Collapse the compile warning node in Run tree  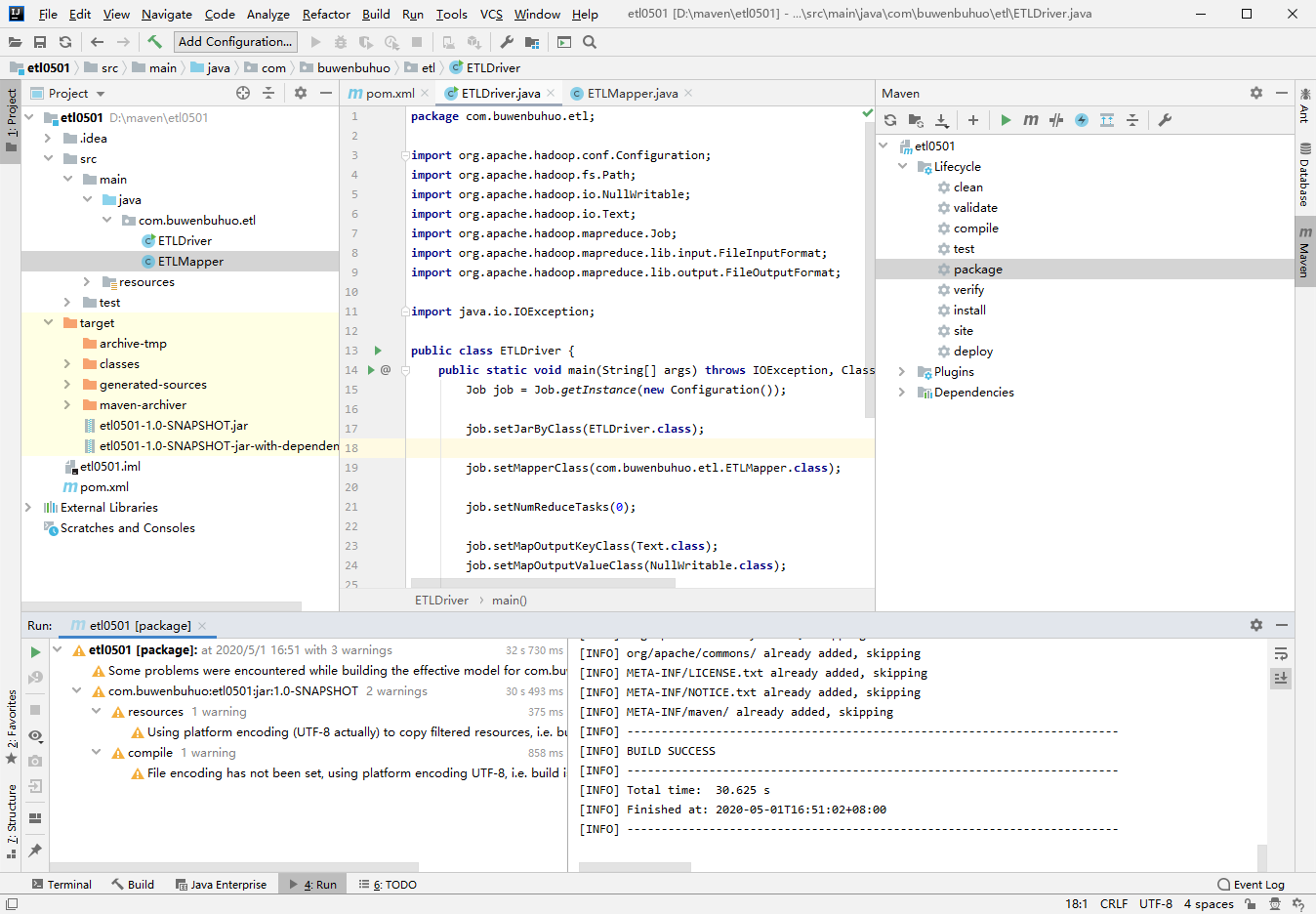pyautogui.click(x=97, y=752)
